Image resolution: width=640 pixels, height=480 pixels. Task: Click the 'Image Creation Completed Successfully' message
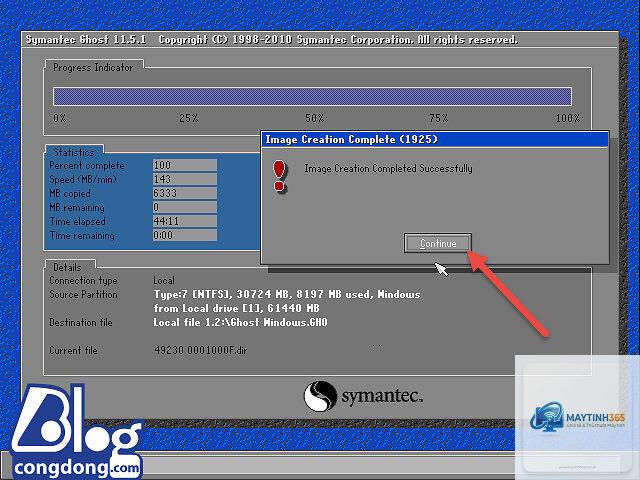pos(389,168)
